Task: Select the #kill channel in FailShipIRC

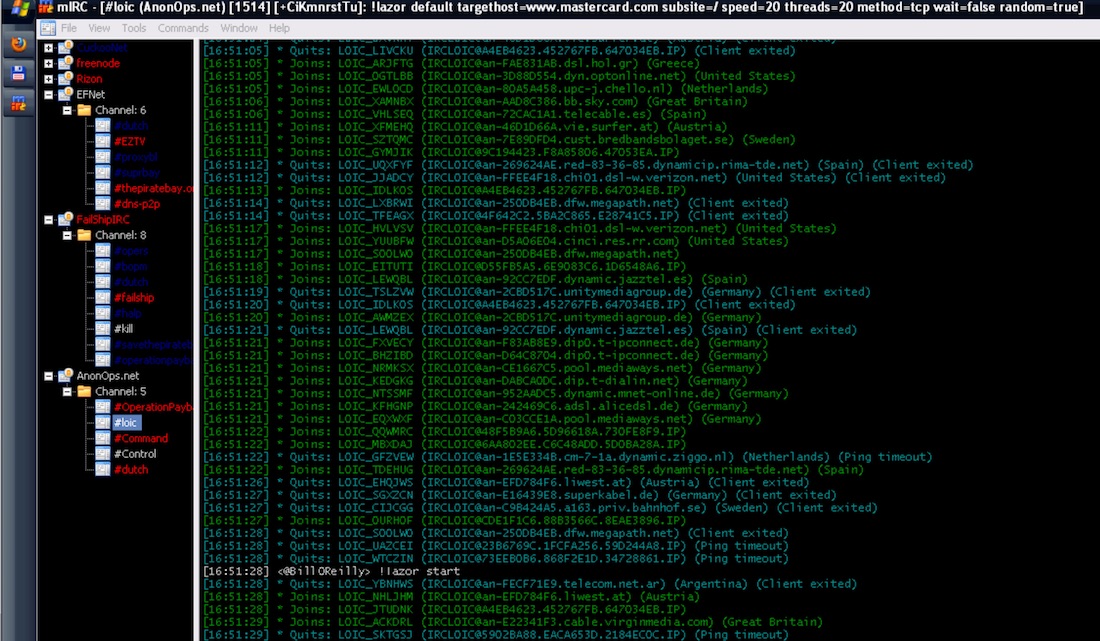Action: point(123,329)
